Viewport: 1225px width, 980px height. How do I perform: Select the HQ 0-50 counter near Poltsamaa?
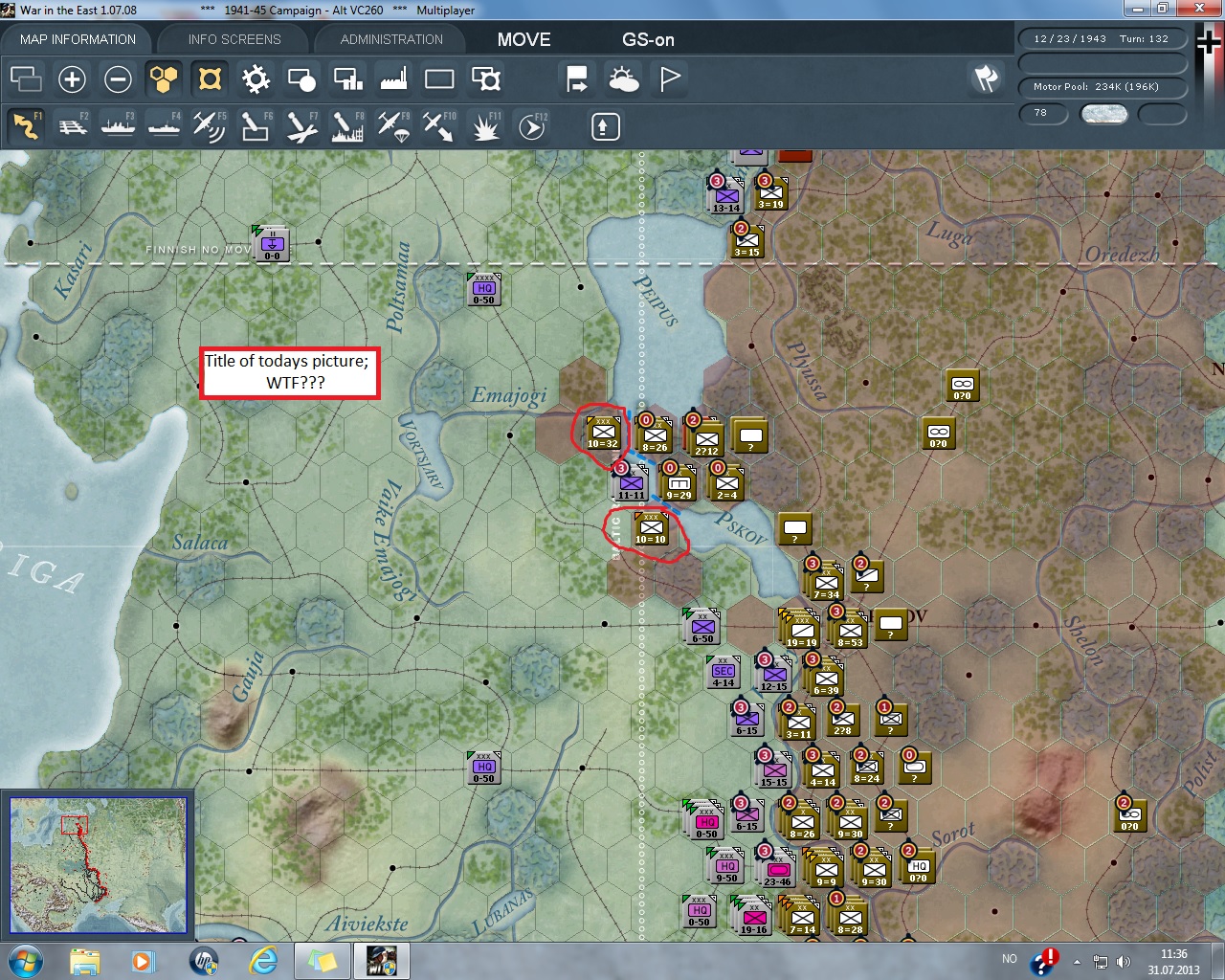point(483,289)
